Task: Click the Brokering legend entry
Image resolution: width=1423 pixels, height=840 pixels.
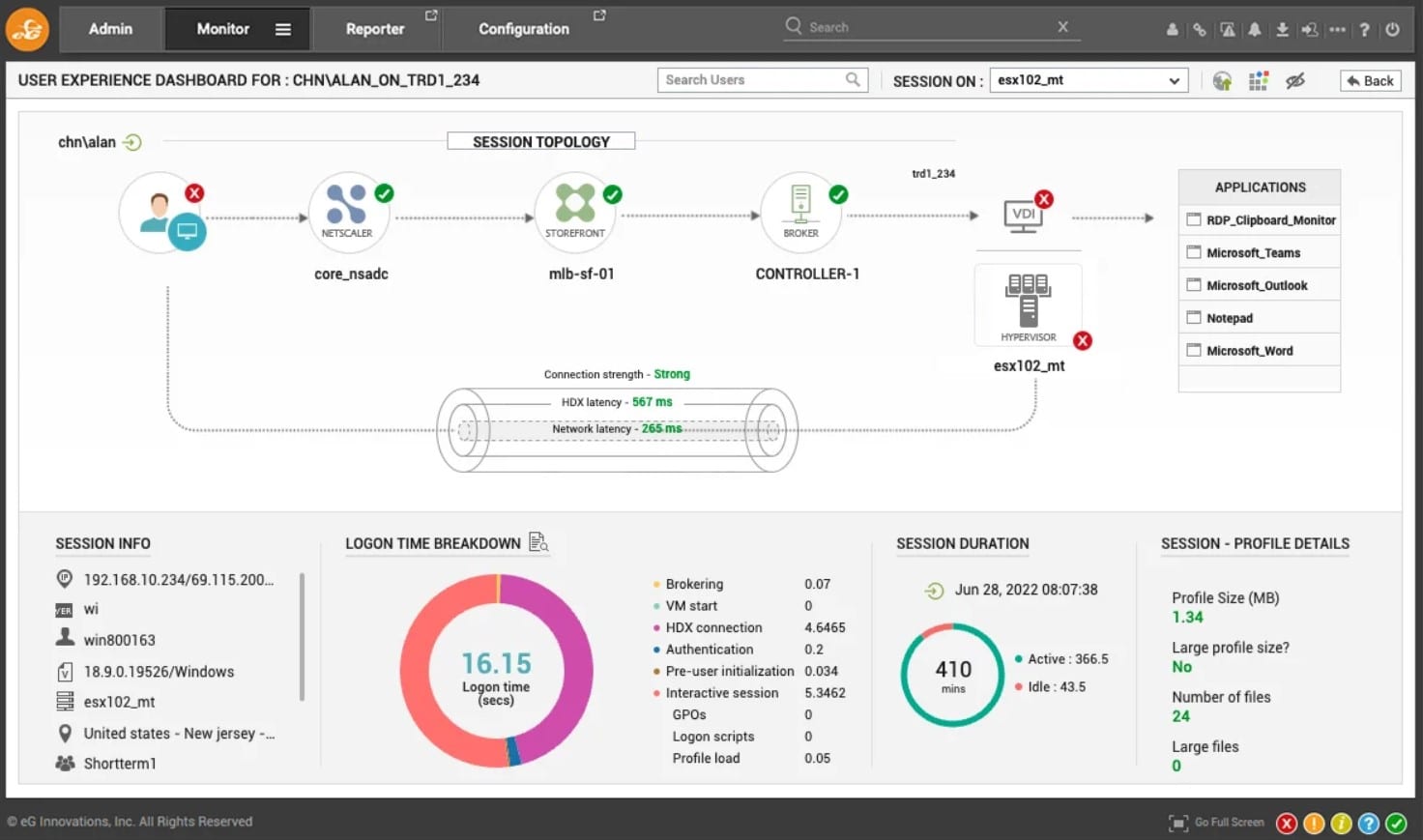Action: pyautogui.click(x=688, y=584)
